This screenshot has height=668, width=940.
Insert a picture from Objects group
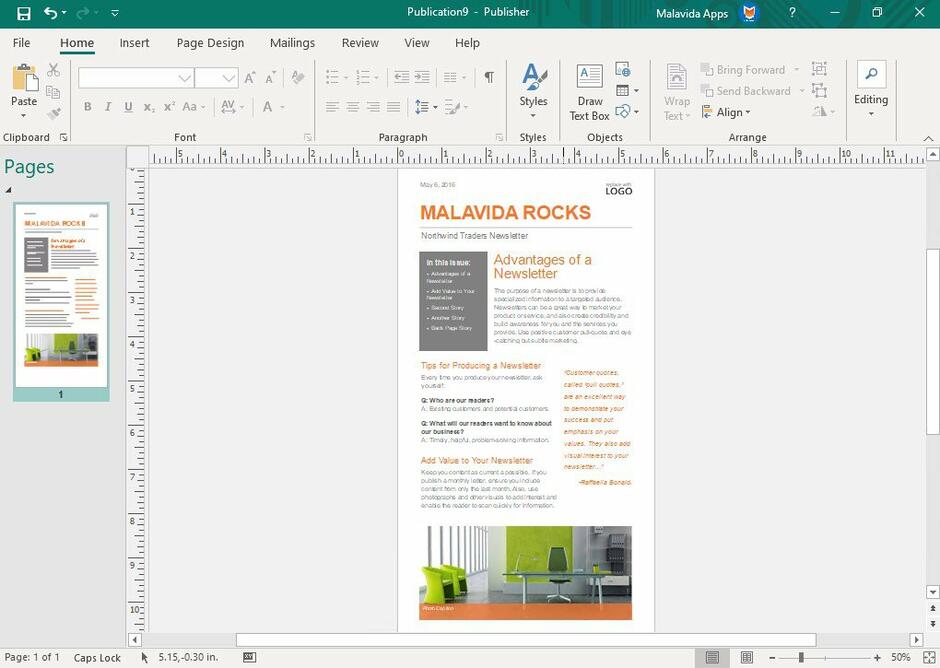(623, 69)
